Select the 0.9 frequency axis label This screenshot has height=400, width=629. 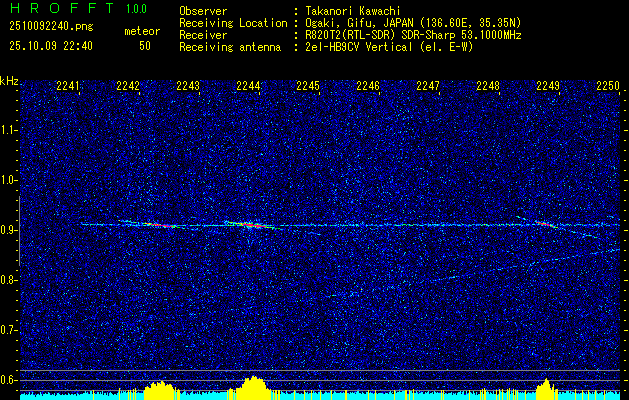pyautogui.click(x=9, y=230)
